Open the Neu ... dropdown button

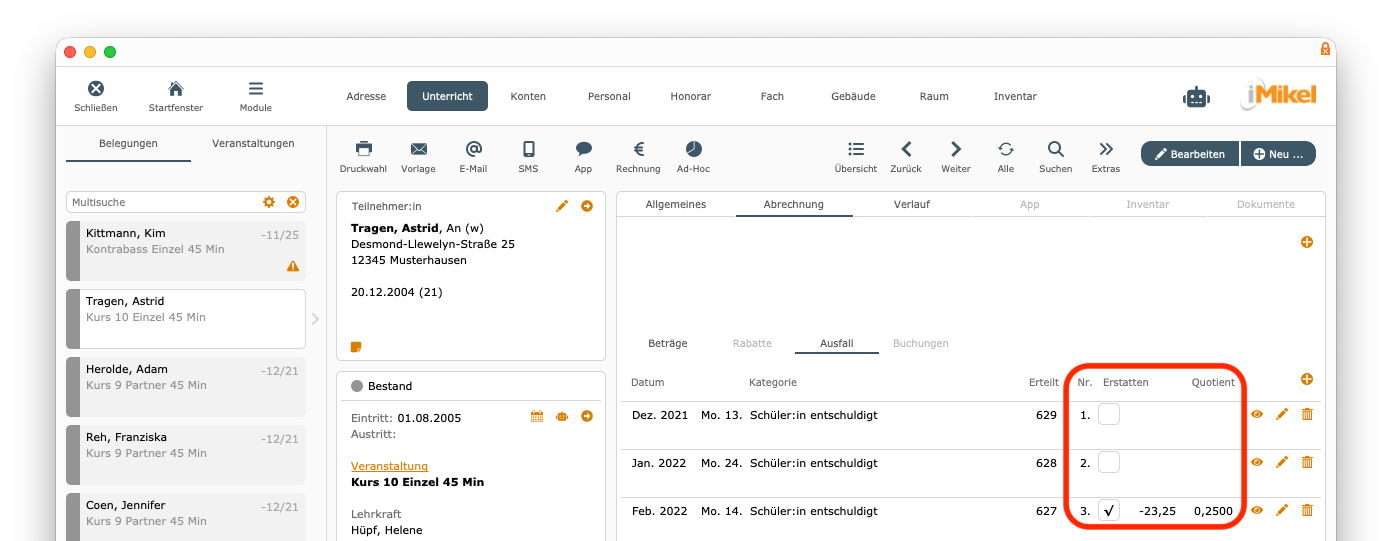1278,154
